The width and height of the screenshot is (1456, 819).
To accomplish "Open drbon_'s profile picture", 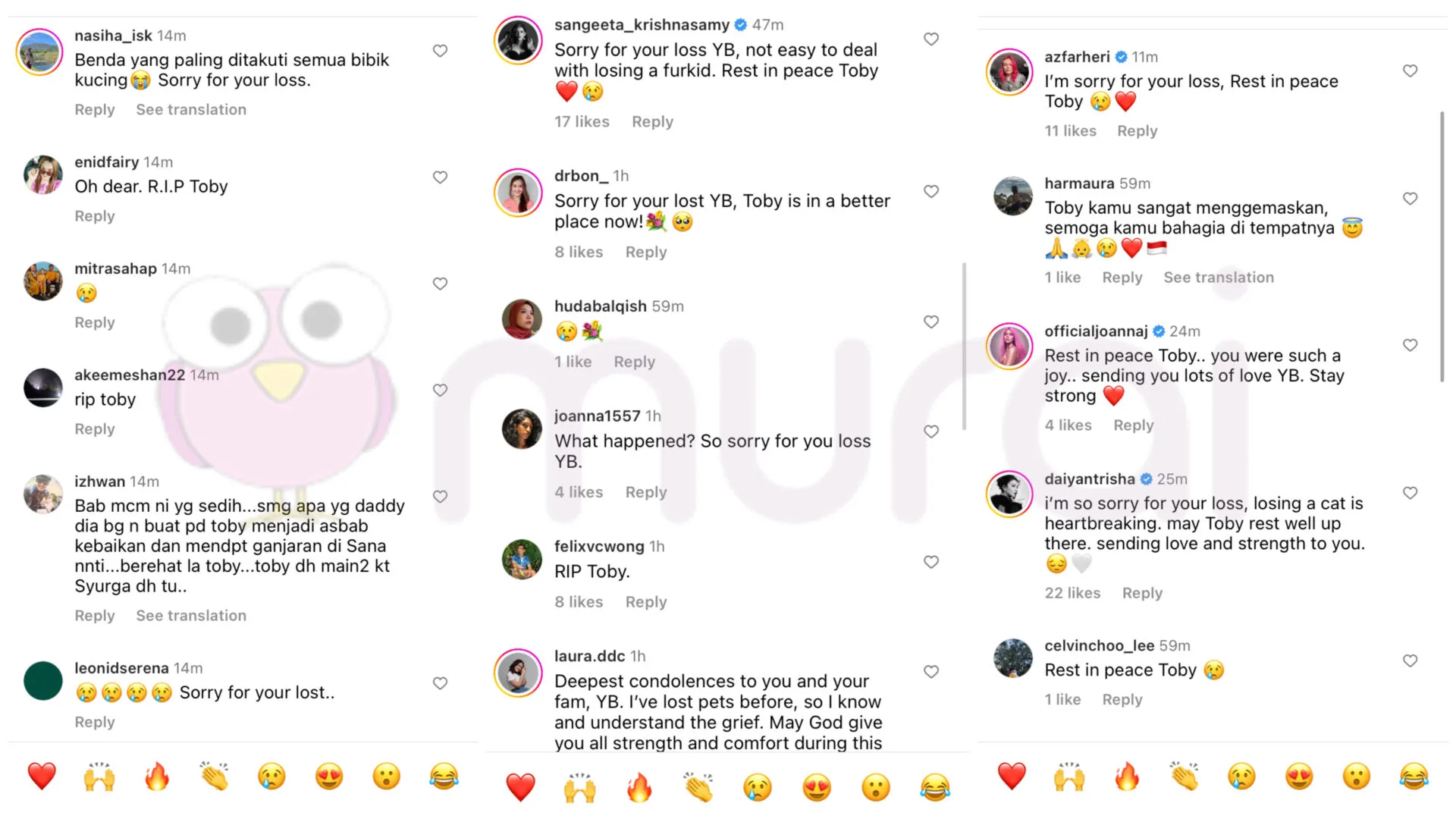I will click(x=519, y=193).
